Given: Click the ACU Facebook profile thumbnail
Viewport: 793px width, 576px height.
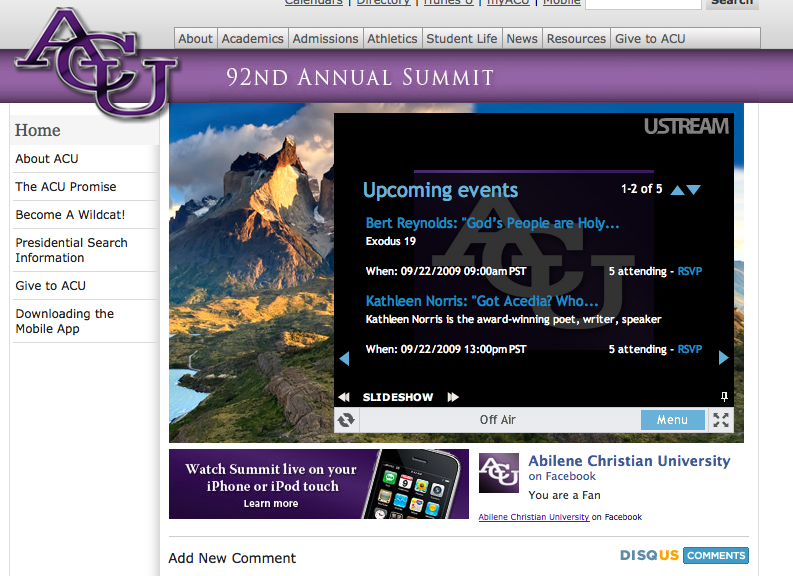Looking at the screenshot, I should tap(499, 473).
